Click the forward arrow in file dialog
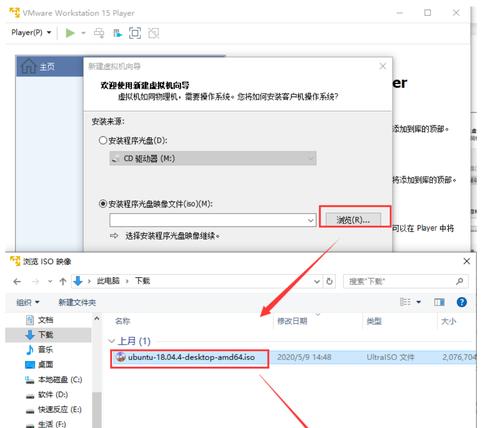Image resolution: width=500 pixels, height=428 pixels. (x=35, y=282)
